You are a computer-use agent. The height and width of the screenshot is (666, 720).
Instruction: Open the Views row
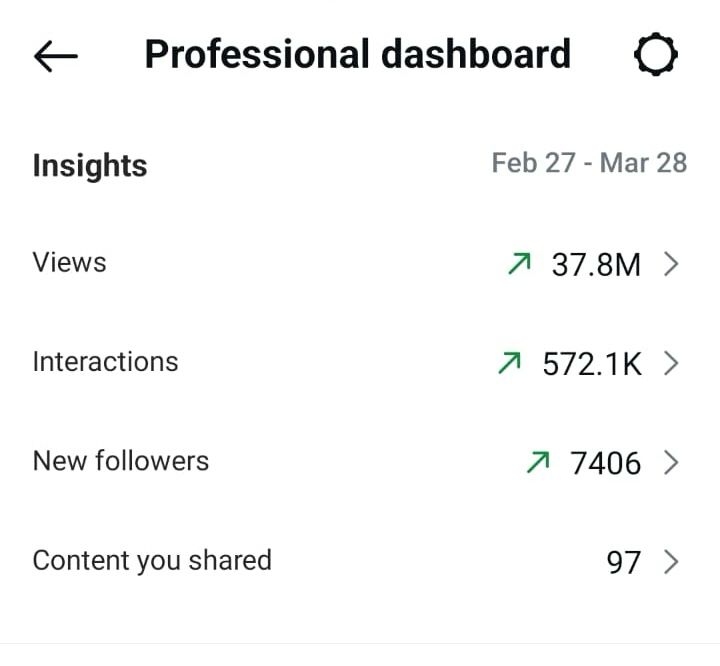coord(360,264)
